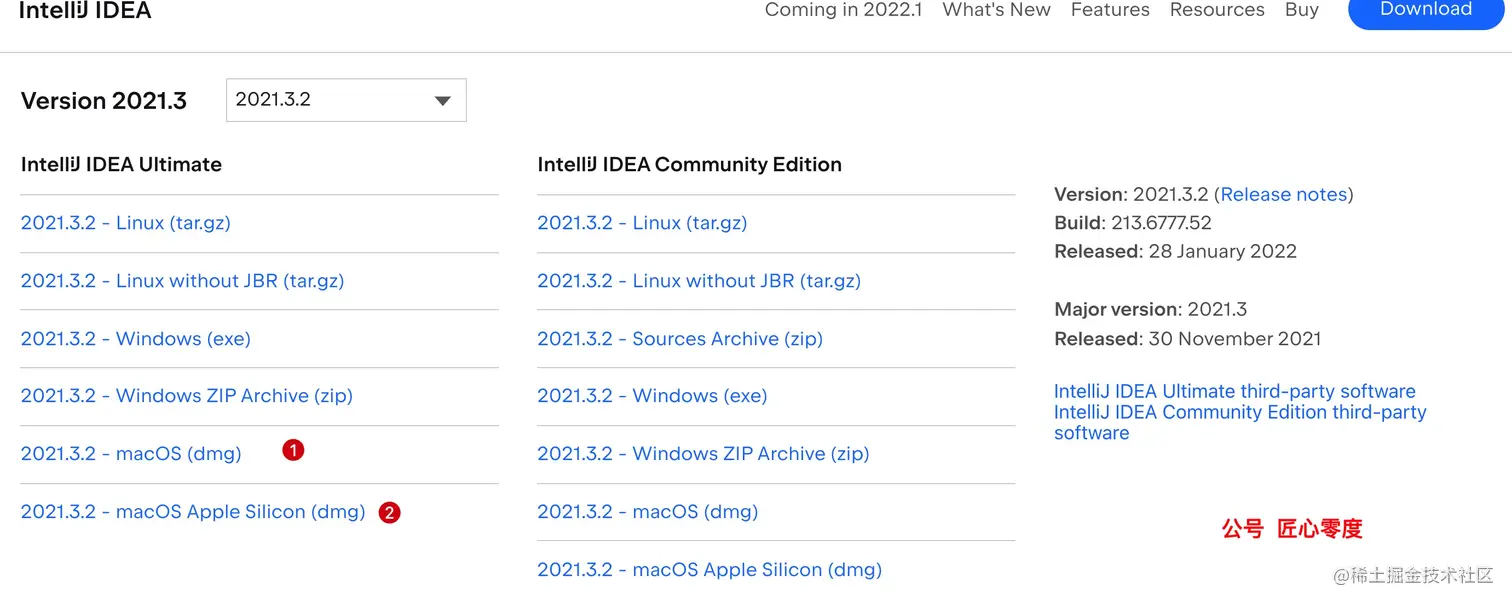
Task: Download Community Linux without JBR (tar.gz)
Action: (x=699, y=281)
